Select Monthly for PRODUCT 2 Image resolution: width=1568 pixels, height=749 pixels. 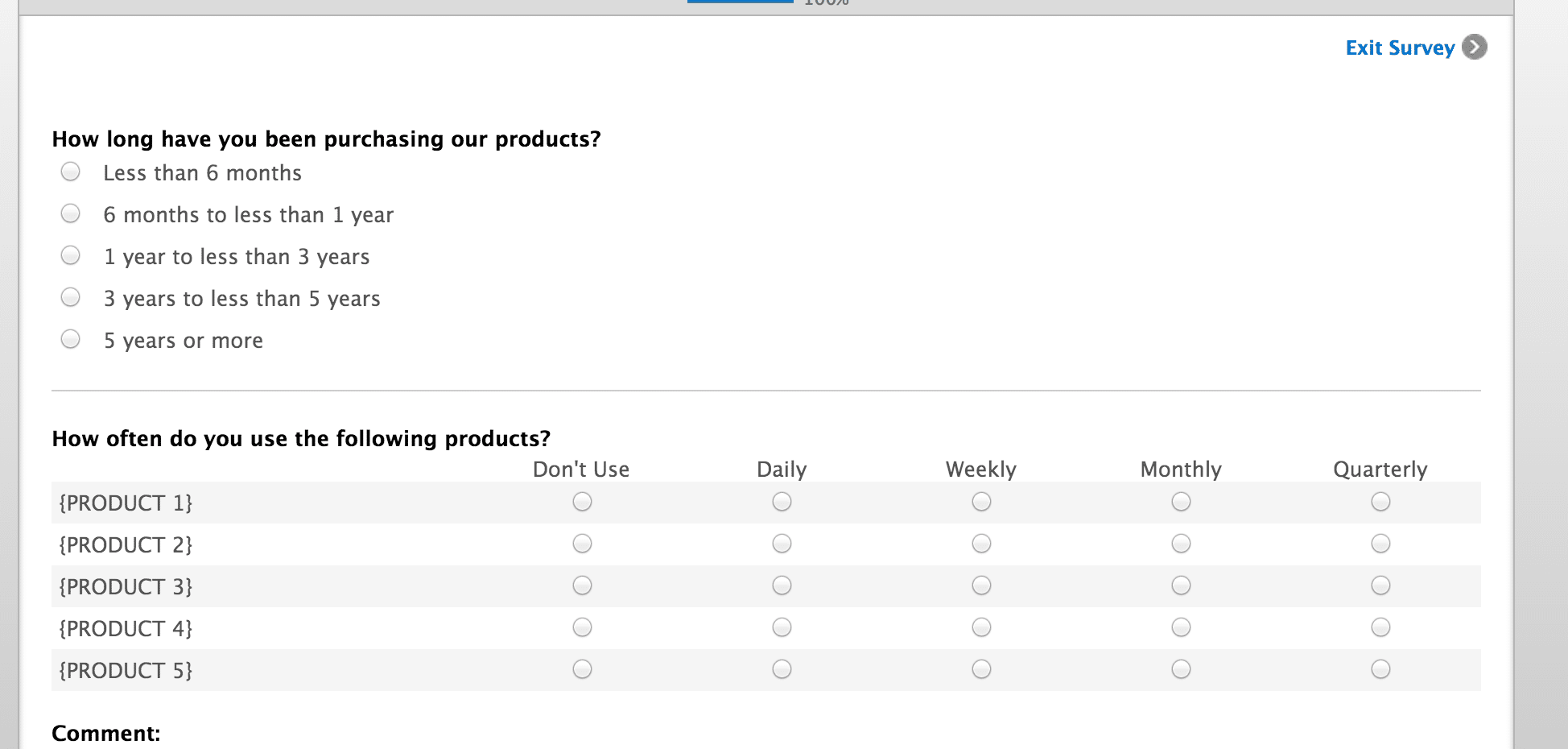(x=1181, y=544)
